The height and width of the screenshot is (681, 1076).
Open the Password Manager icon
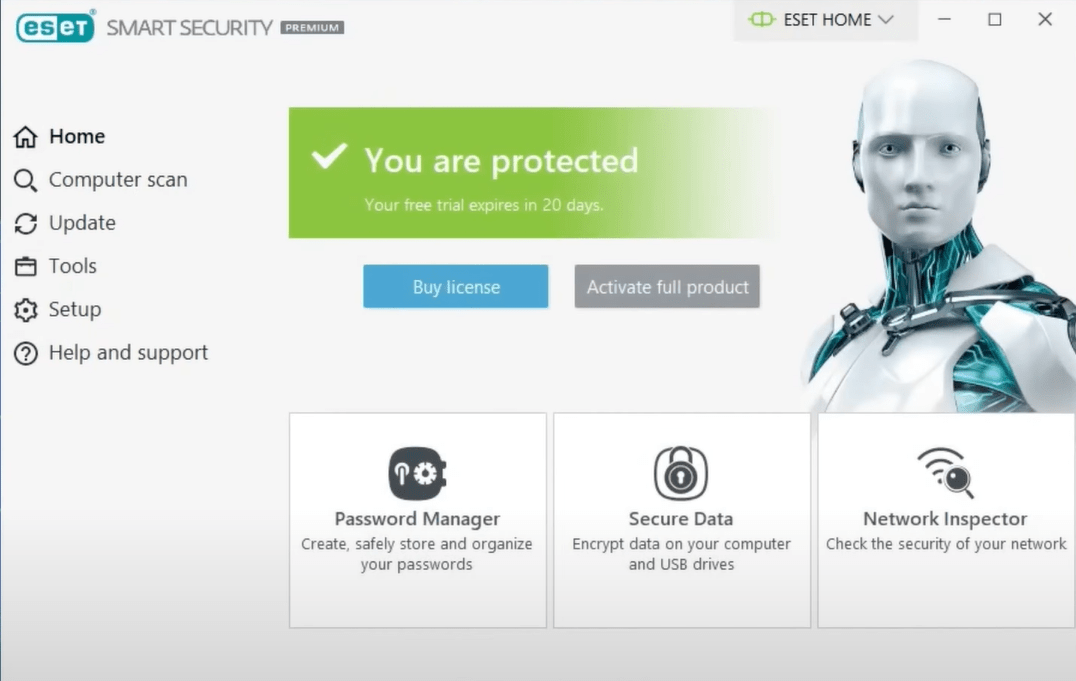click(x=416, y=473)
